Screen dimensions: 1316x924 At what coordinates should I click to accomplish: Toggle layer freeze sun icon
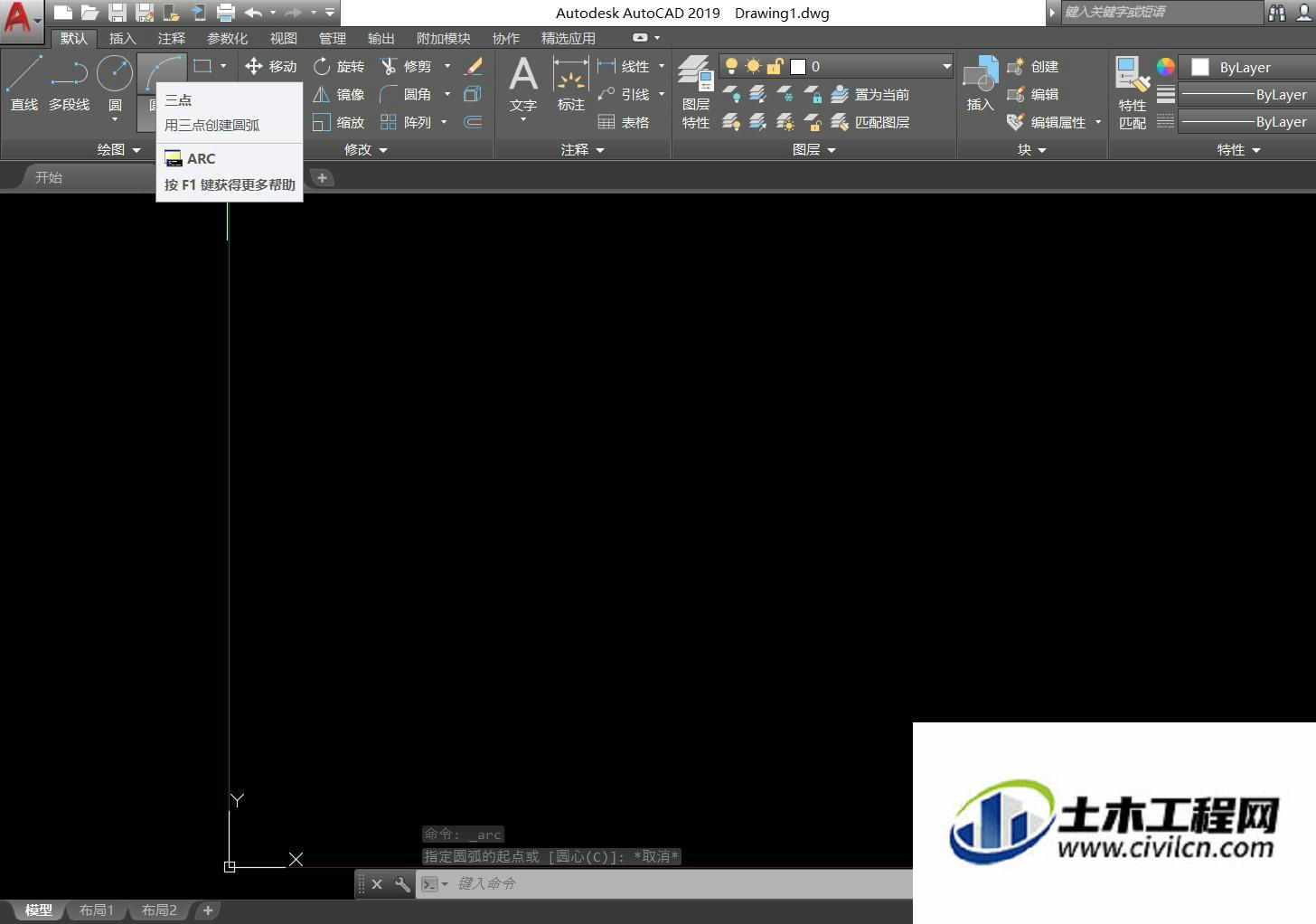click(753, 66)
